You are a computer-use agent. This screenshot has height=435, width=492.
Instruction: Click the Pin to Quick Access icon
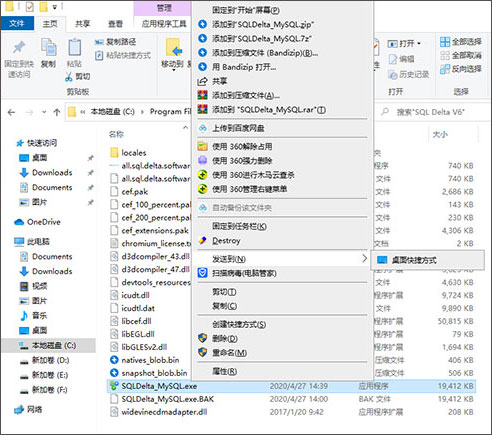[19, 47]
